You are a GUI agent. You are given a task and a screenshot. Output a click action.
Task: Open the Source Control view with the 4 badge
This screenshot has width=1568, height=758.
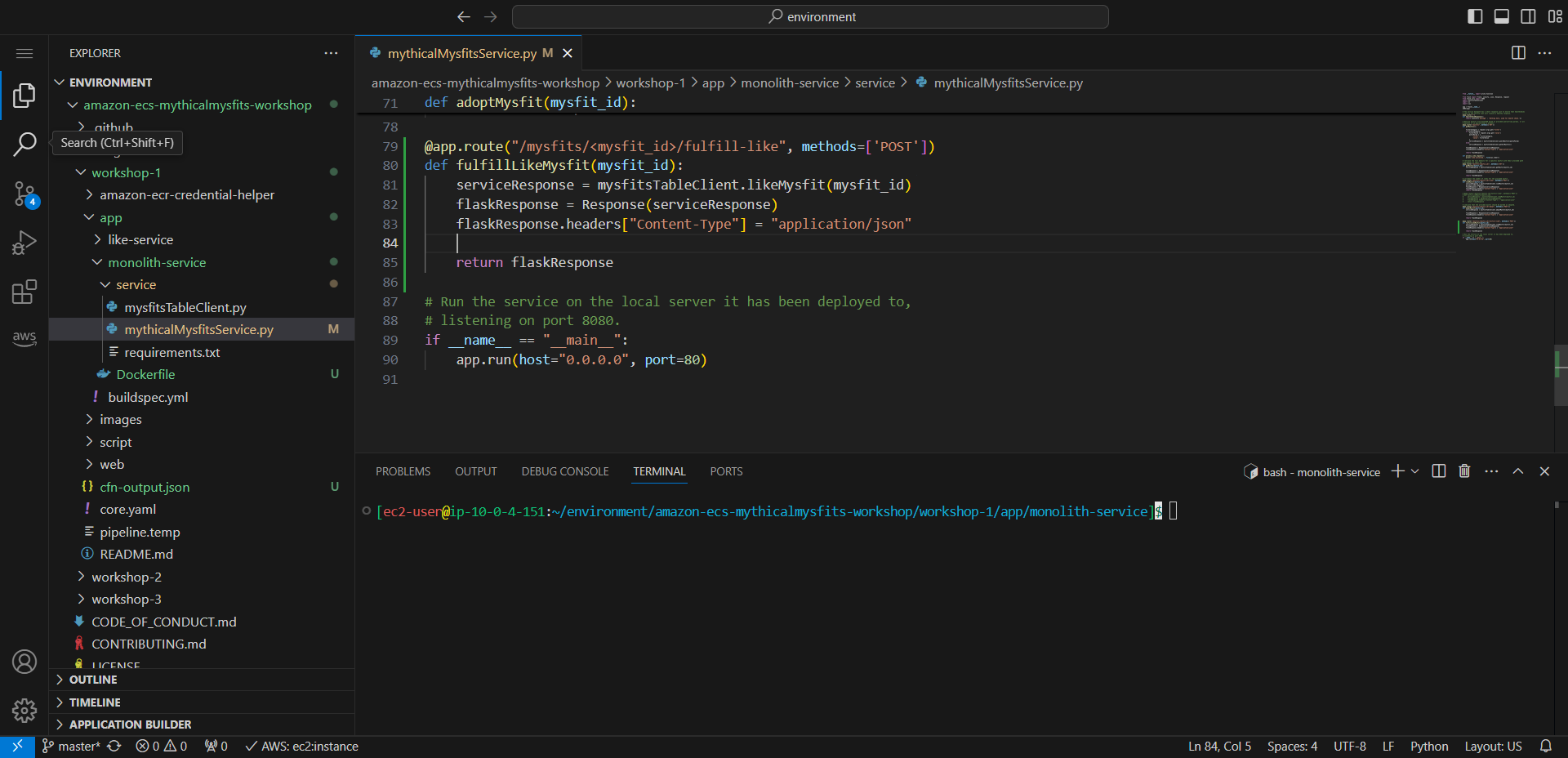(x=24, y=194)
